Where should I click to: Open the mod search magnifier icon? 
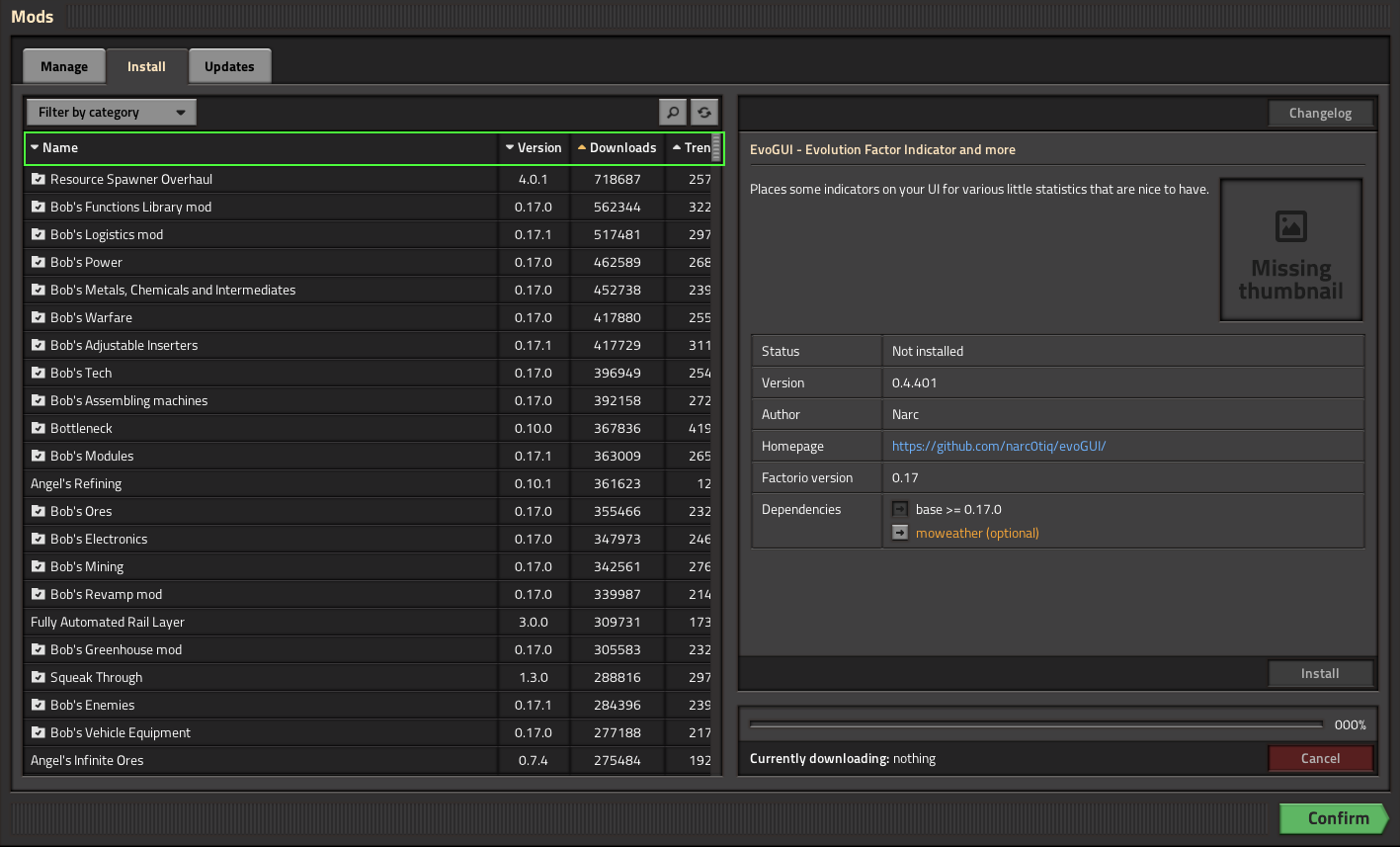pos(673,112)
